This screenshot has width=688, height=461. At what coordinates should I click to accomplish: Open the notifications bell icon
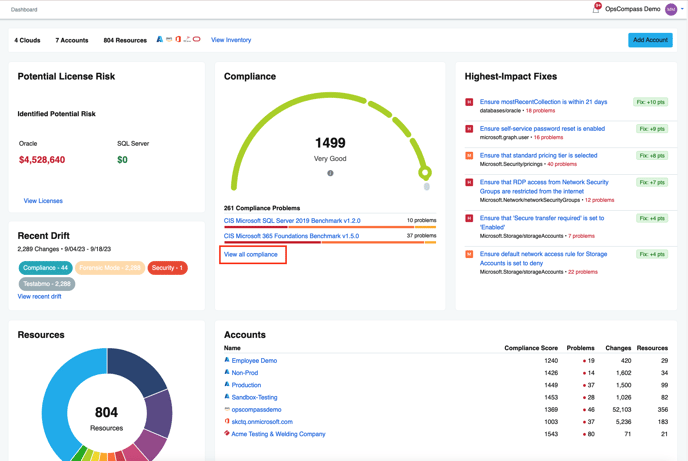[x=595, y=9]
